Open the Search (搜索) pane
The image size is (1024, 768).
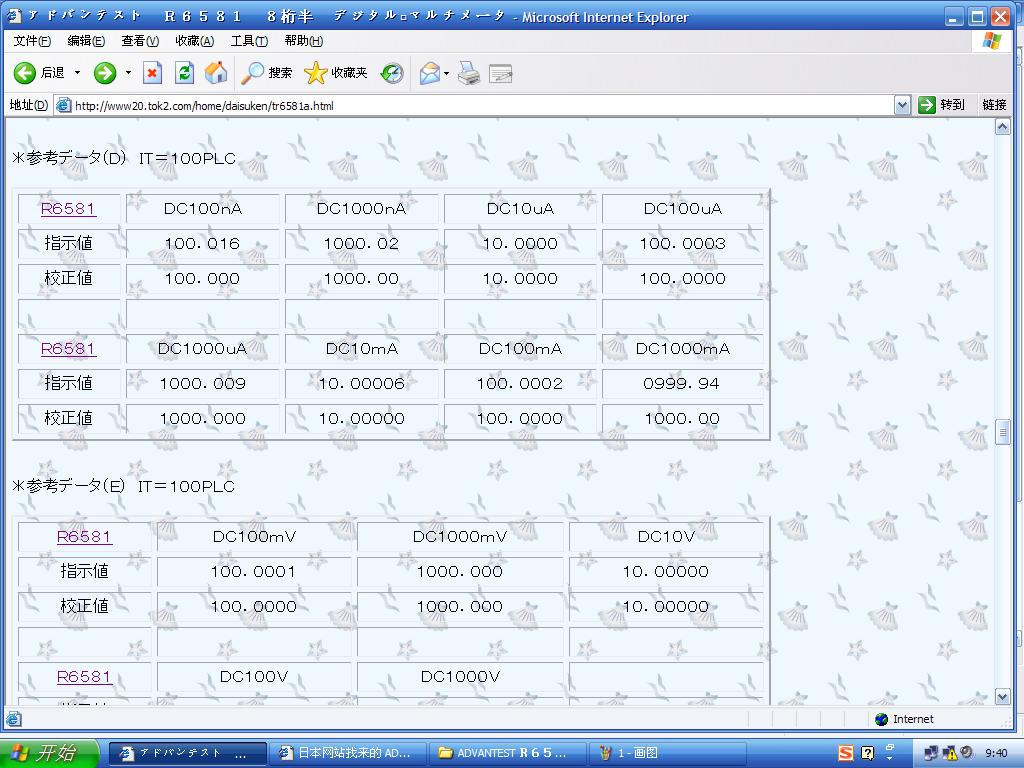click(x=266, y=73)
